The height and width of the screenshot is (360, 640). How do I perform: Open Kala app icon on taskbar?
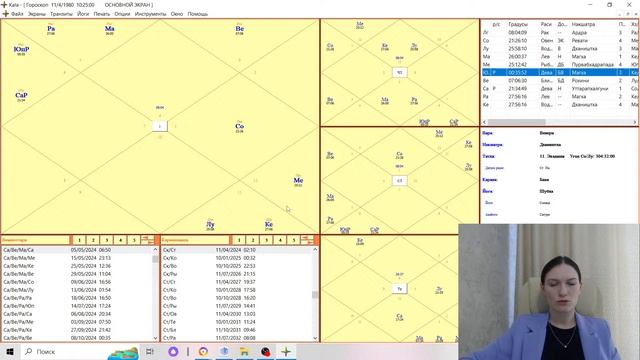[286, 351]
